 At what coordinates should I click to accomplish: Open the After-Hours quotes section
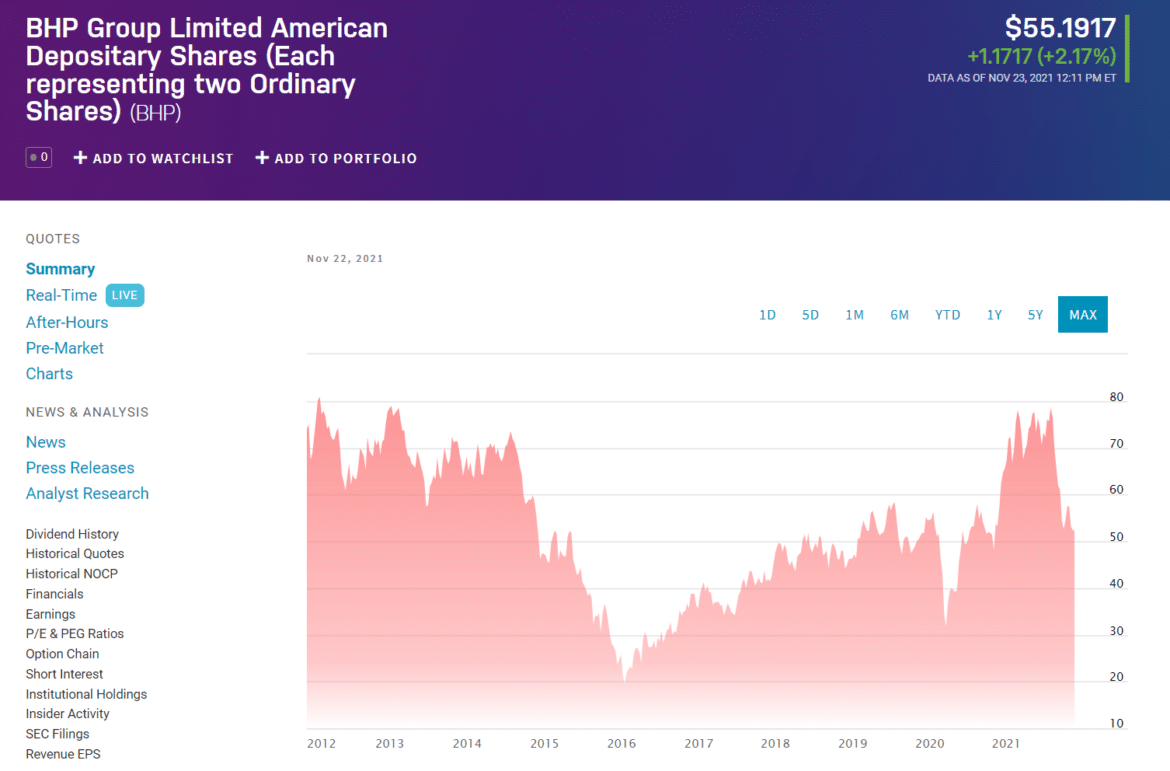67,322
